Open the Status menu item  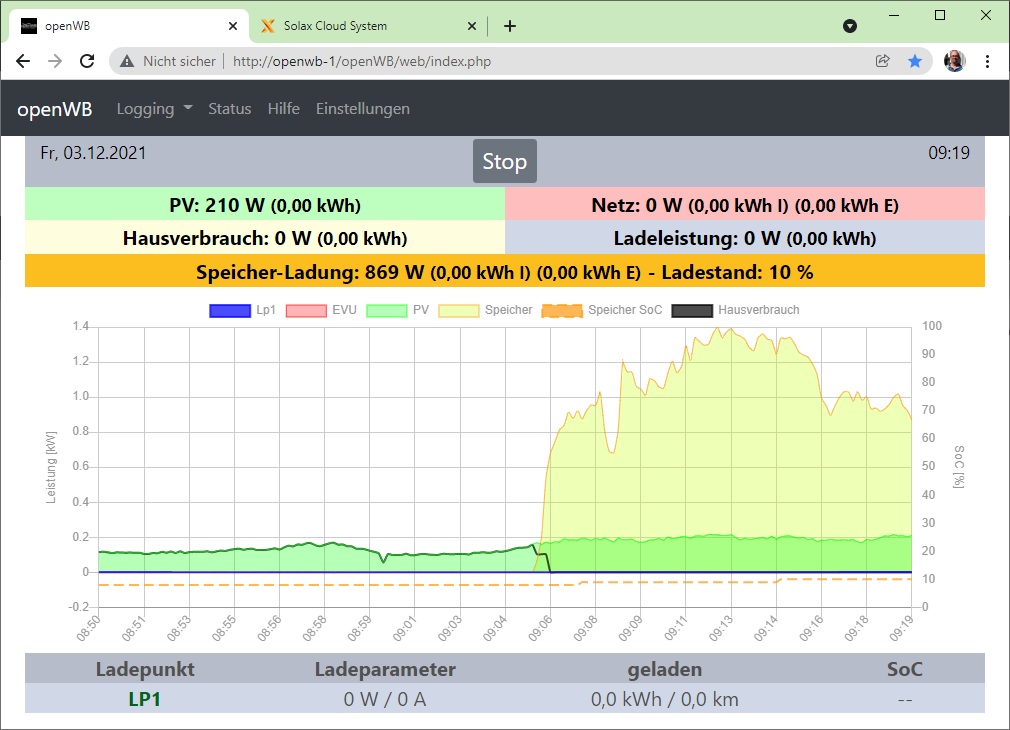(229, 108)
